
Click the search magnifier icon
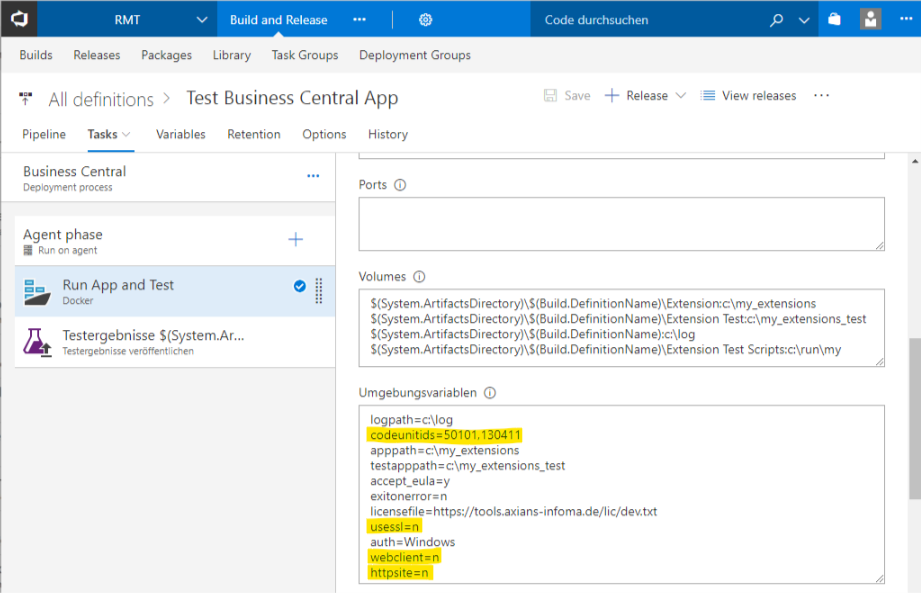[776, 20]
